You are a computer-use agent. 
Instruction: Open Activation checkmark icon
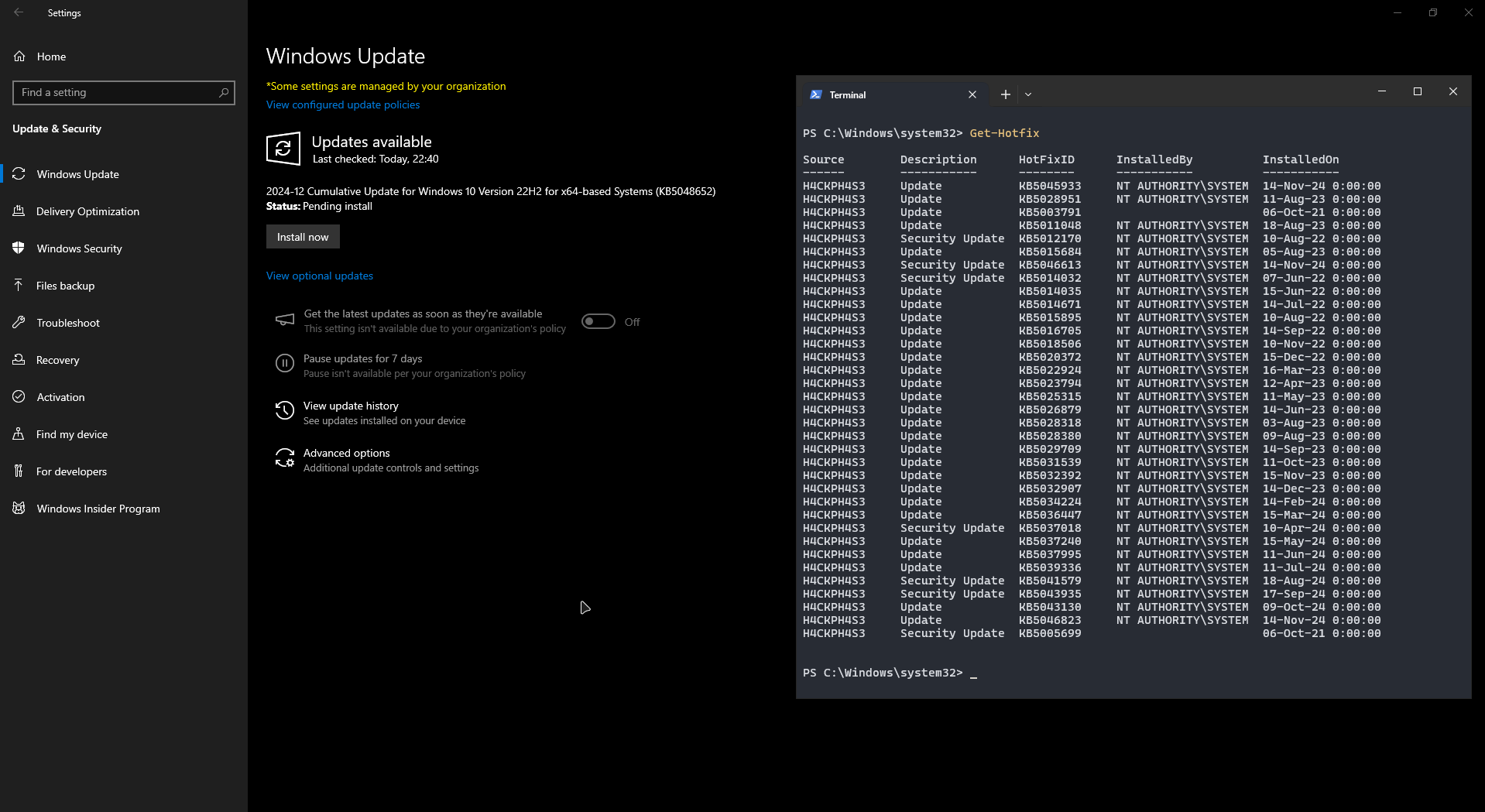pos(19,397)
